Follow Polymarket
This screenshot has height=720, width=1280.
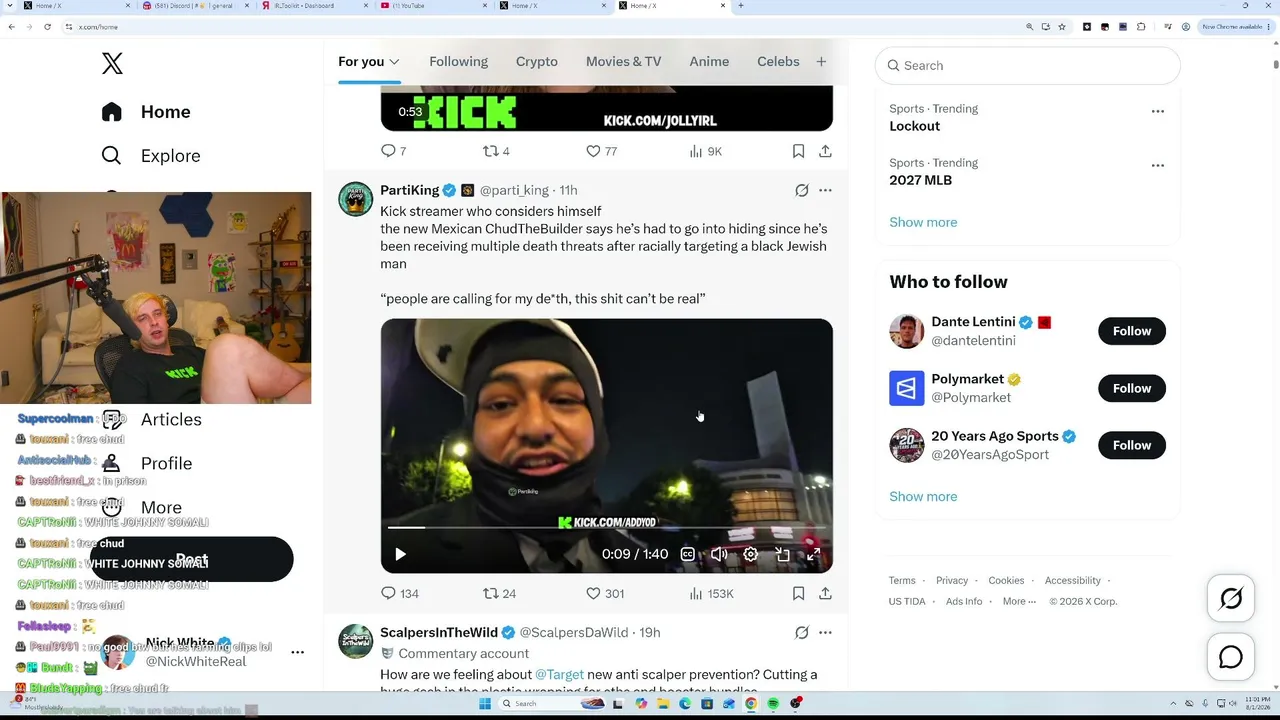(1132, 388)
